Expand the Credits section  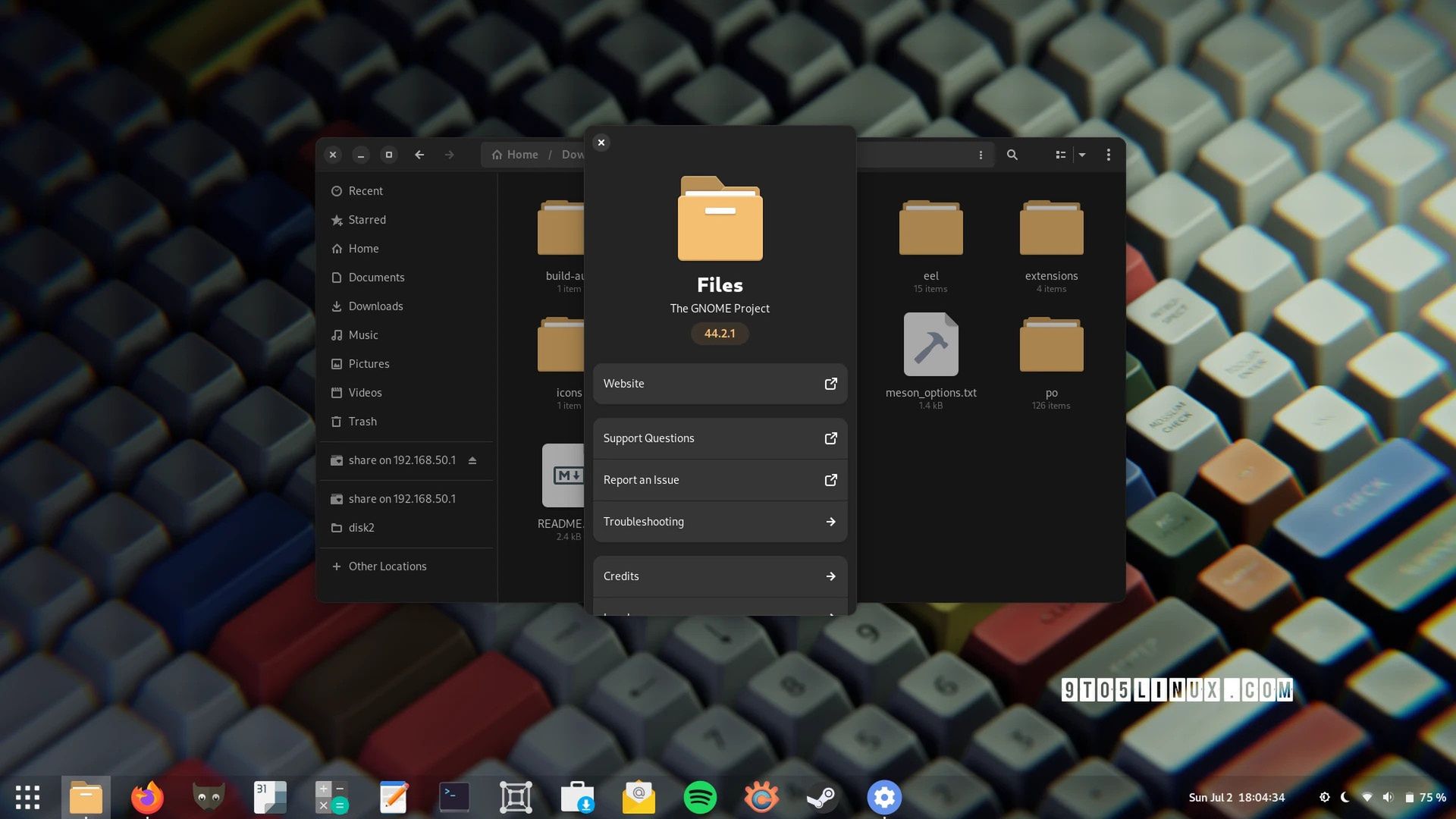[720, 576]
